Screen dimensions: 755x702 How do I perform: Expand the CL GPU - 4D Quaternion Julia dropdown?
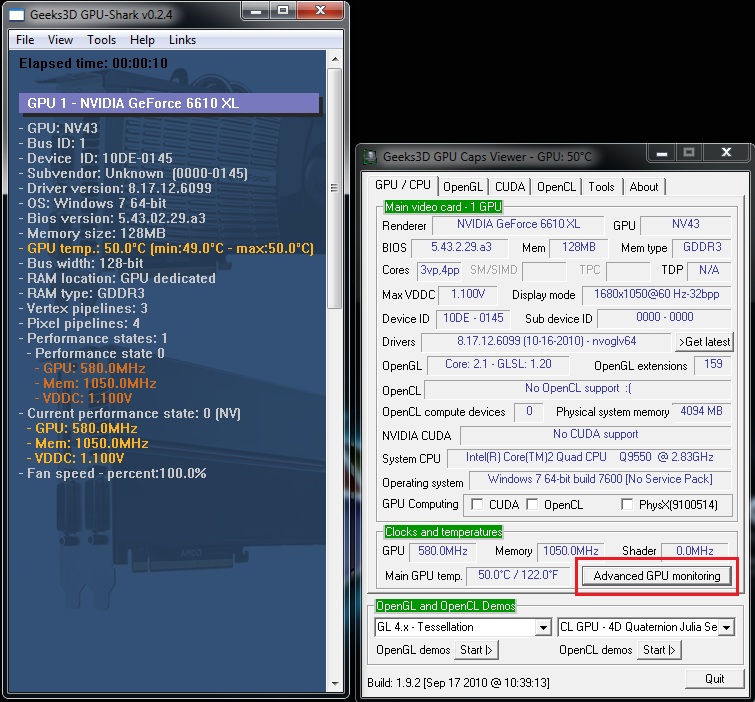727,627
